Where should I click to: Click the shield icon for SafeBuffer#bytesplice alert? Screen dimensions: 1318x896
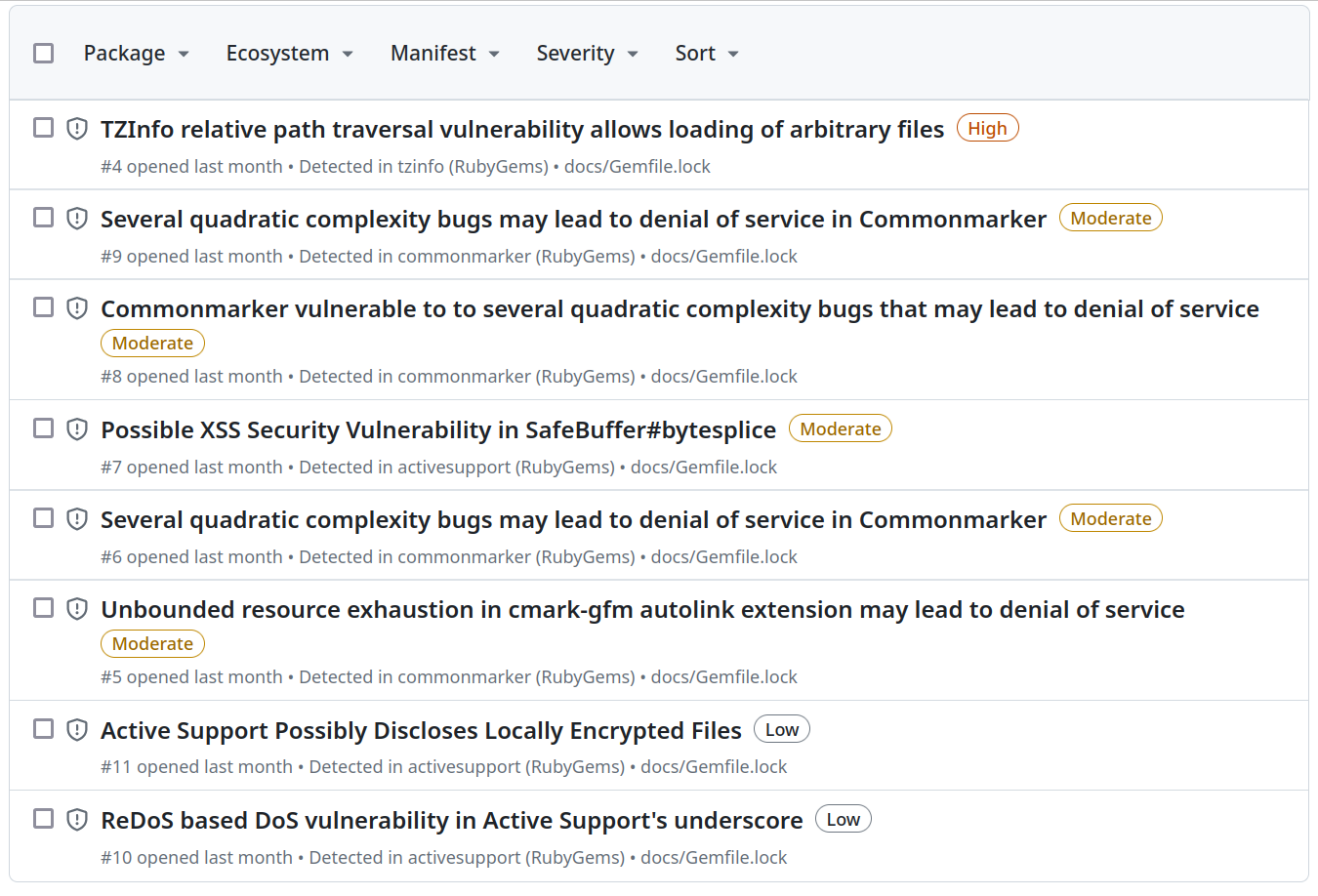tap(77, 429)
